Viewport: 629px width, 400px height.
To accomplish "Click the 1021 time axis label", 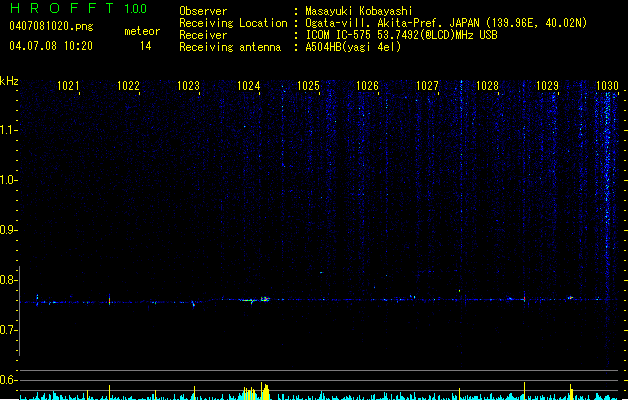I will (x=68, y=85).
